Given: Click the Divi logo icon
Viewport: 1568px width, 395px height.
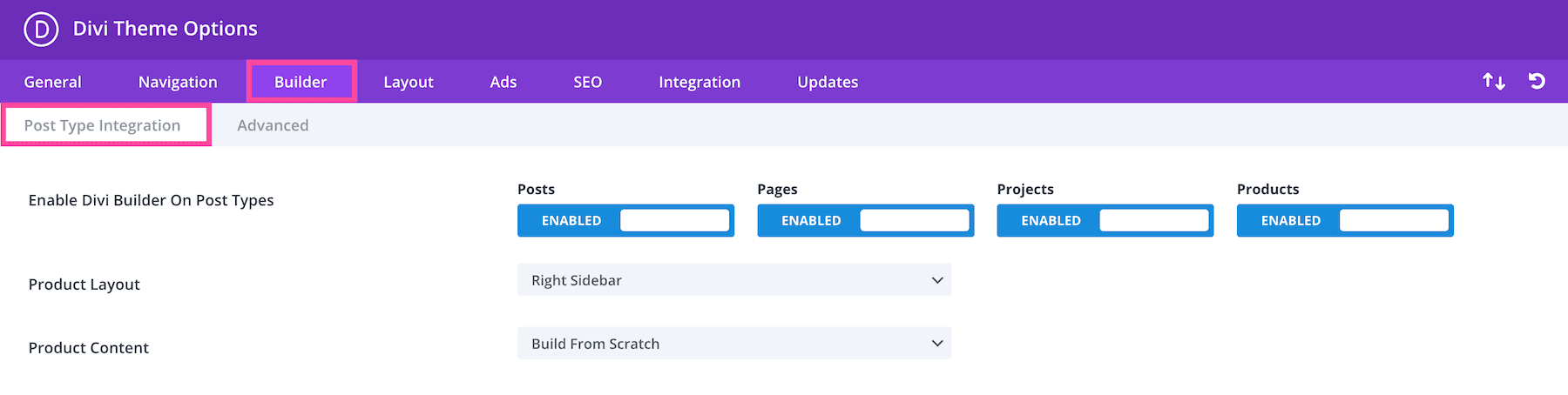Looking at the screenshot, I should click(x=41, y=29).
